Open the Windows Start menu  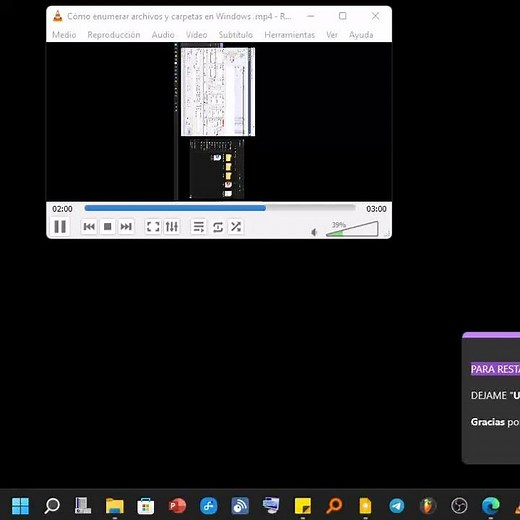(20, 506)
